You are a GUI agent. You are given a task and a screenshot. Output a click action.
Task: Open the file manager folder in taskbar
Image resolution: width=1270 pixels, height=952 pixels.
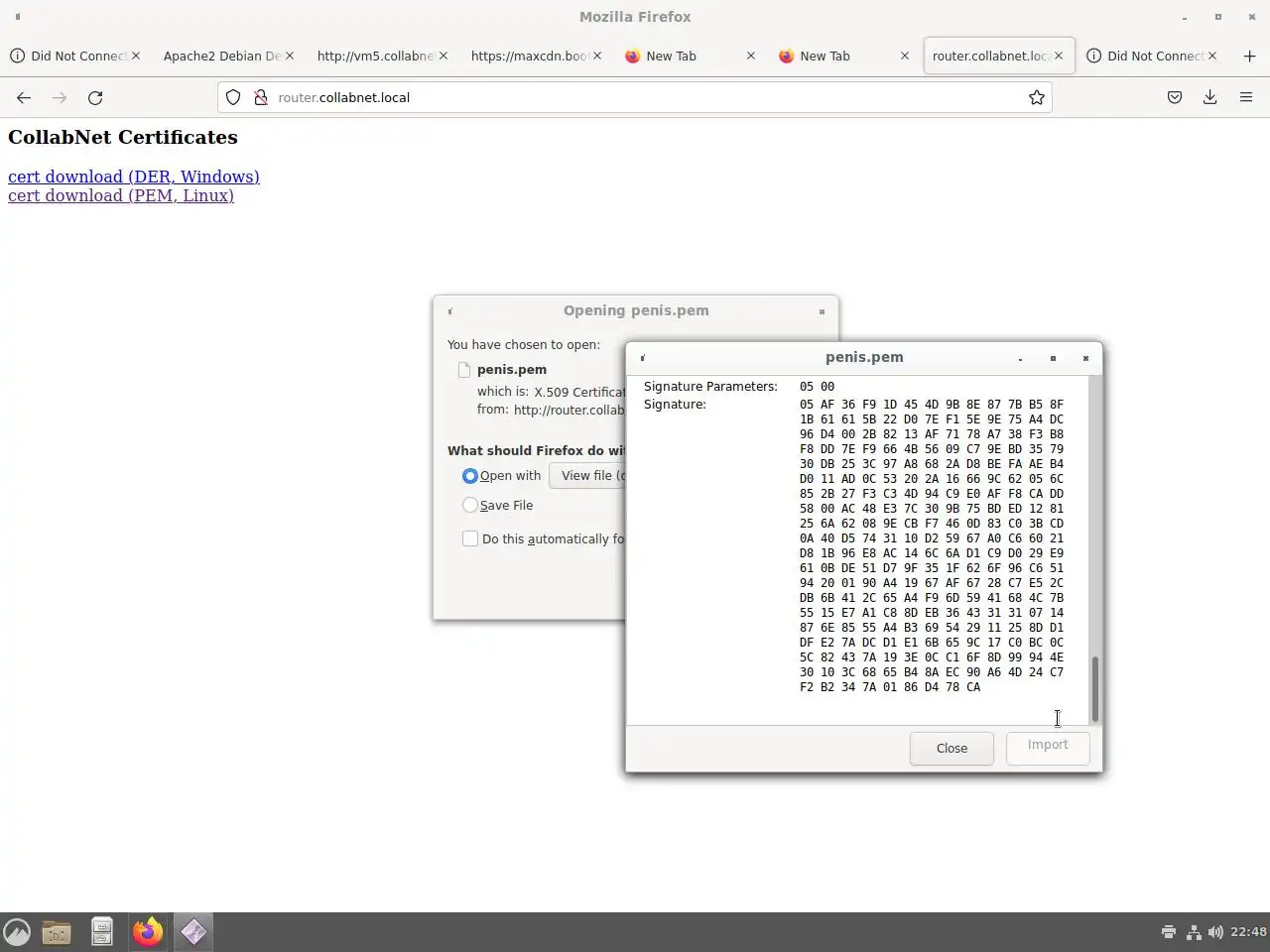click(x=57, y=932)
